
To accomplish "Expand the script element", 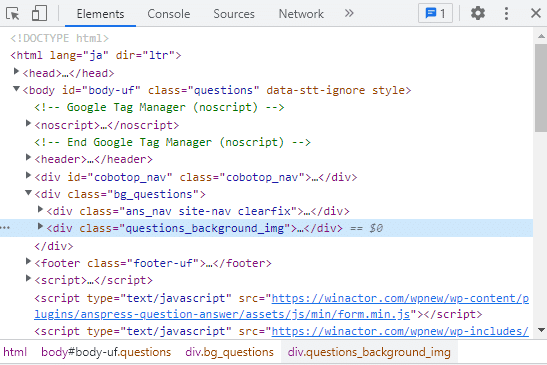I will (28, 278).
